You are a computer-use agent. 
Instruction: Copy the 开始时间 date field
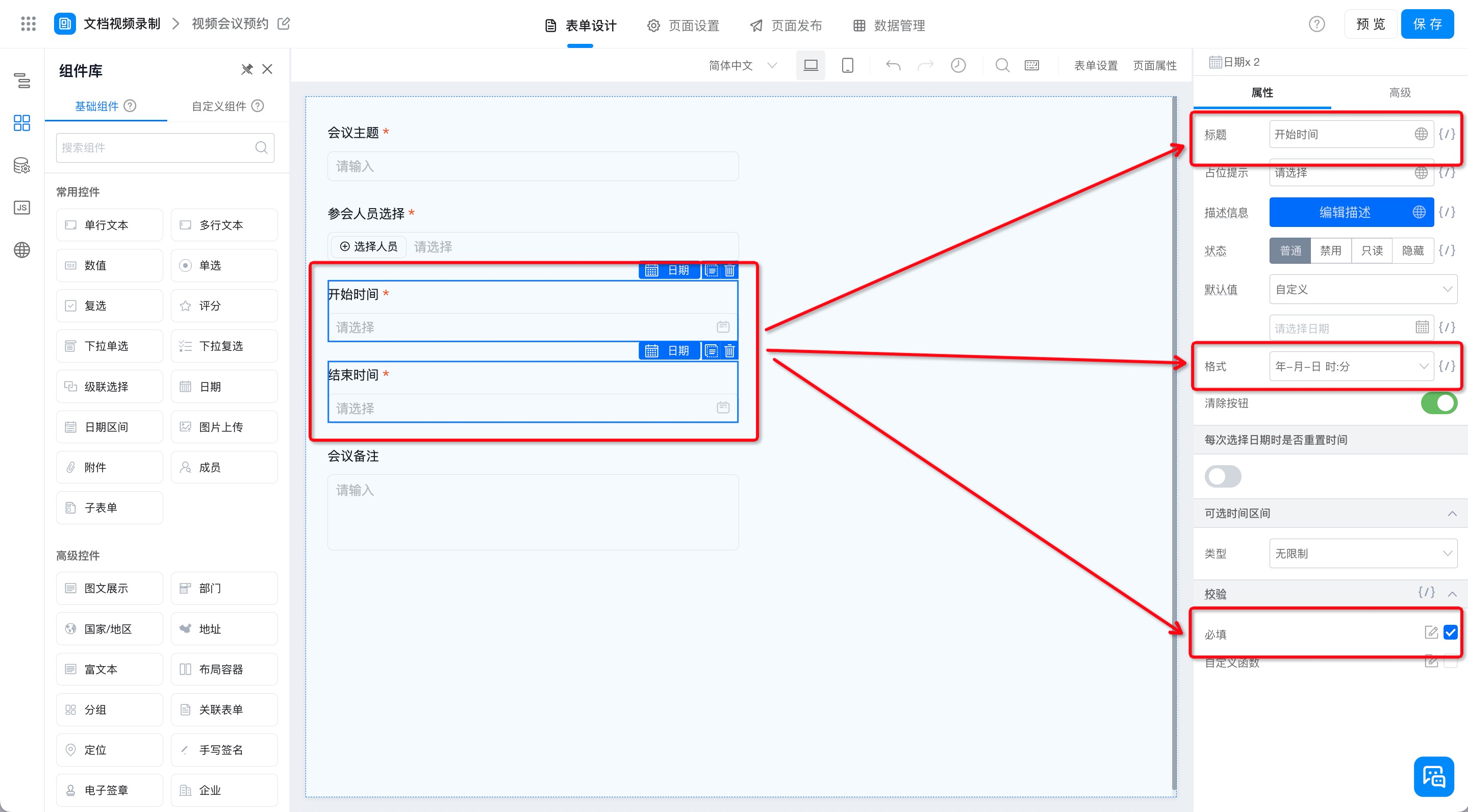[711, 270]
